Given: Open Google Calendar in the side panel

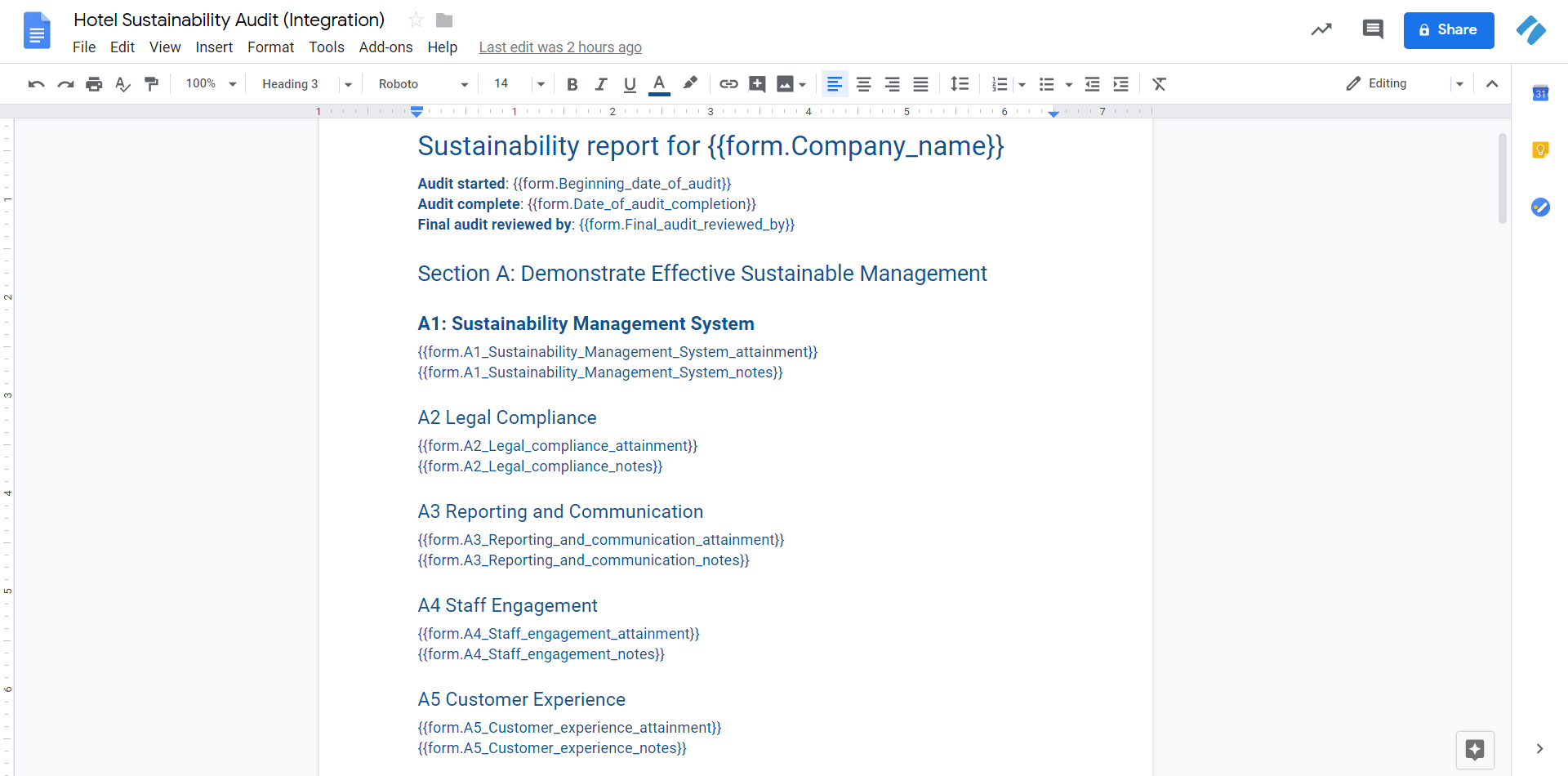Looking at the screenshot, I should click(x=1541, y=93).
